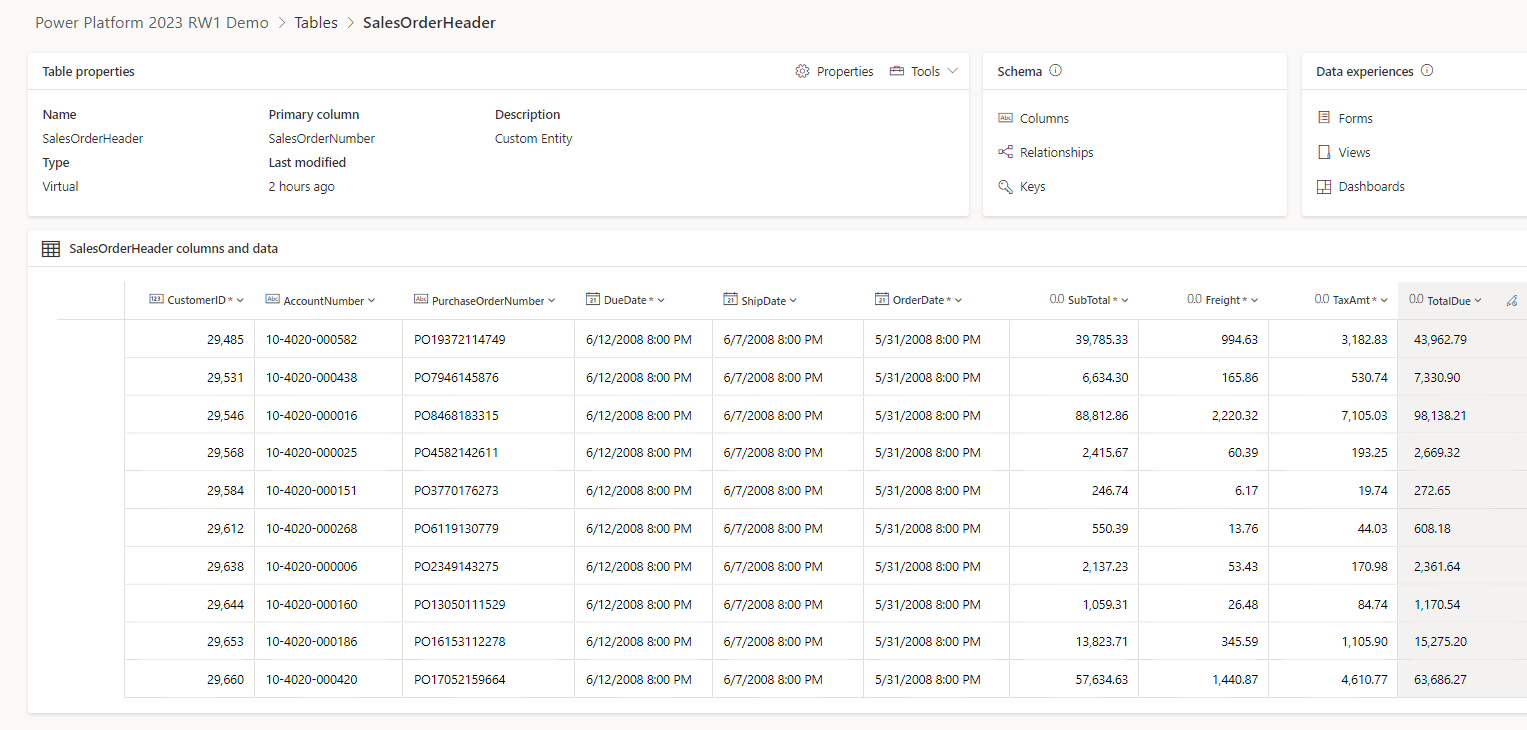The width and height of the screenshot is (1527, 730).
Task: Navigate to Tables in breadcrumb
Action: pyautogui.click(x=316, y=22)
